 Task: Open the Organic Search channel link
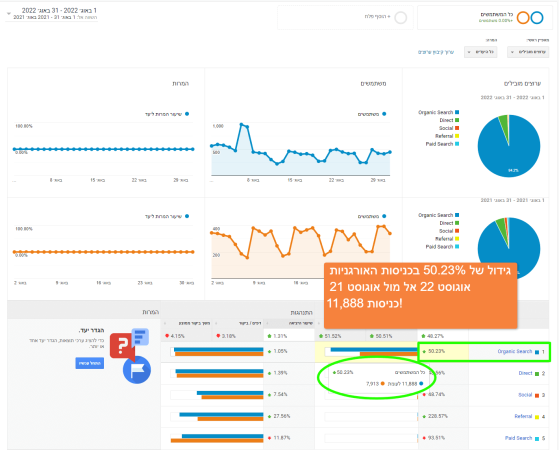tap(514, 352)
